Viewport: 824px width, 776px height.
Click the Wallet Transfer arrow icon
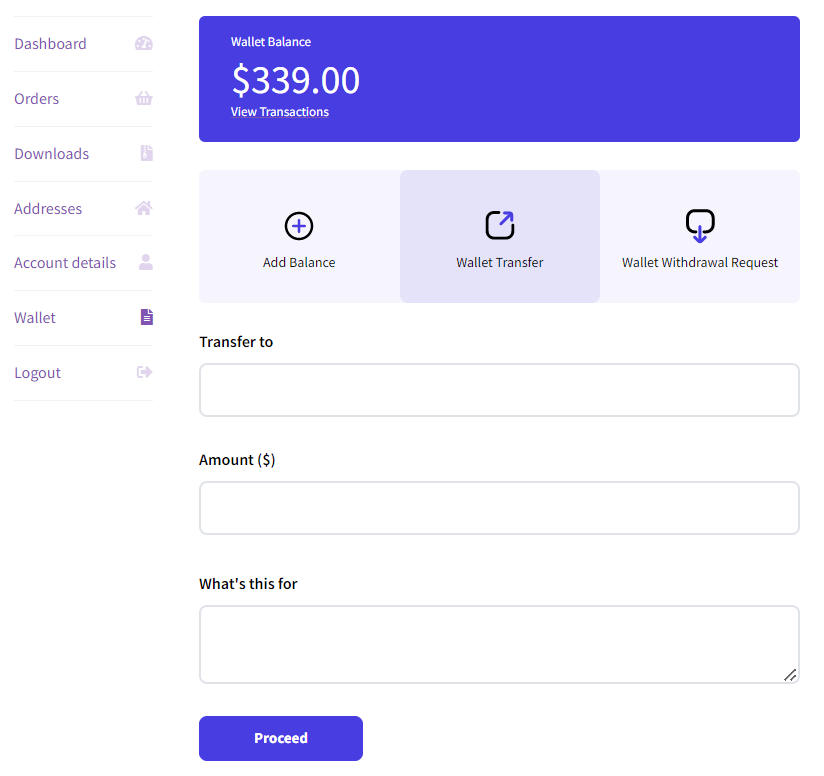pos(500,225)
